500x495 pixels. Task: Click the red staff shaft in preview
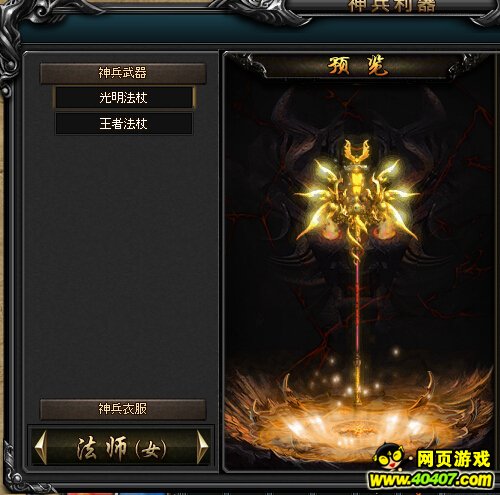(x=357, y=307)
